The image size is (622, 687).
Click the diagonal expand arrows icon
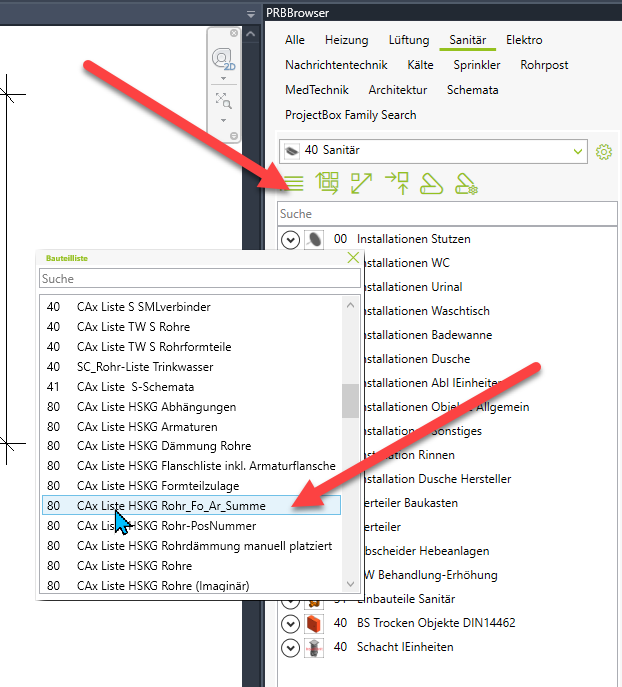point(360,183)
